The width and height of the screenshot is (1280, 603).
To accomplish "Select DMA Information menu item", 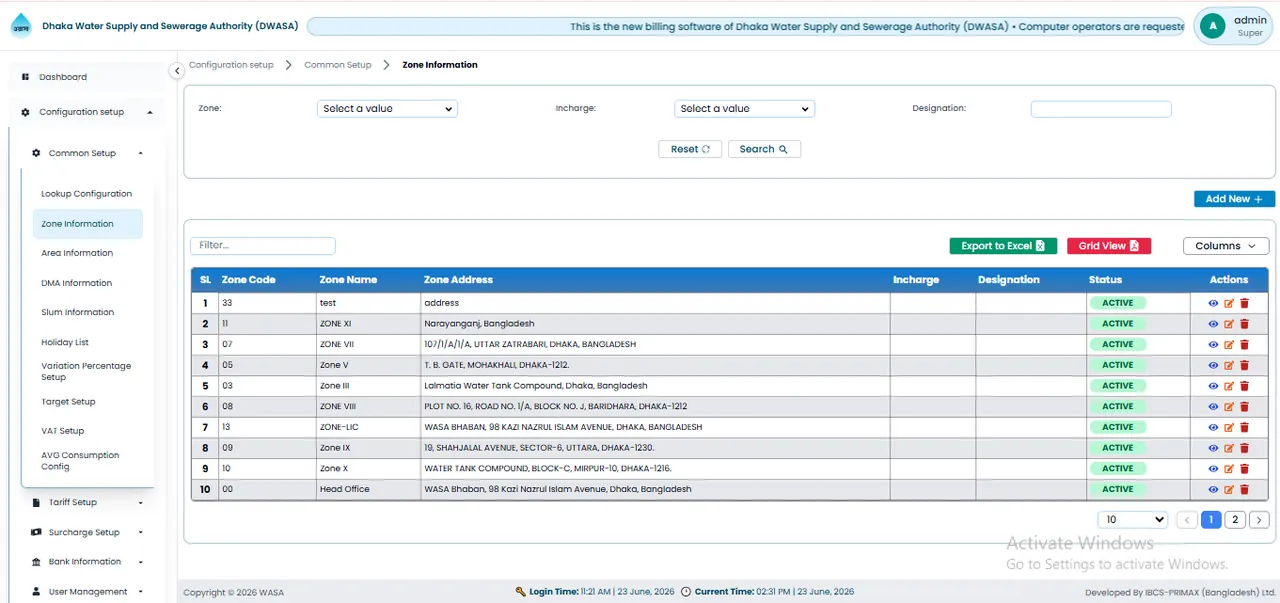I will (77, 283).
